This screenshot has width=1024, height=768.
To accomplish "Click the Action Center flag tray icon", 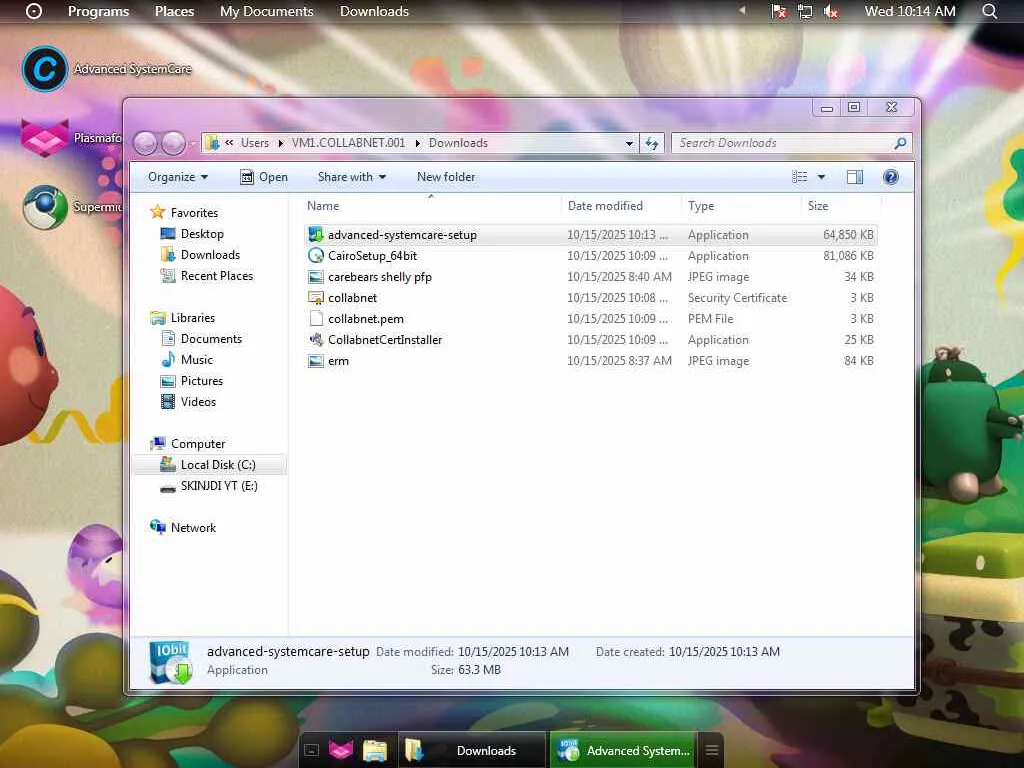I will point(779,11).
